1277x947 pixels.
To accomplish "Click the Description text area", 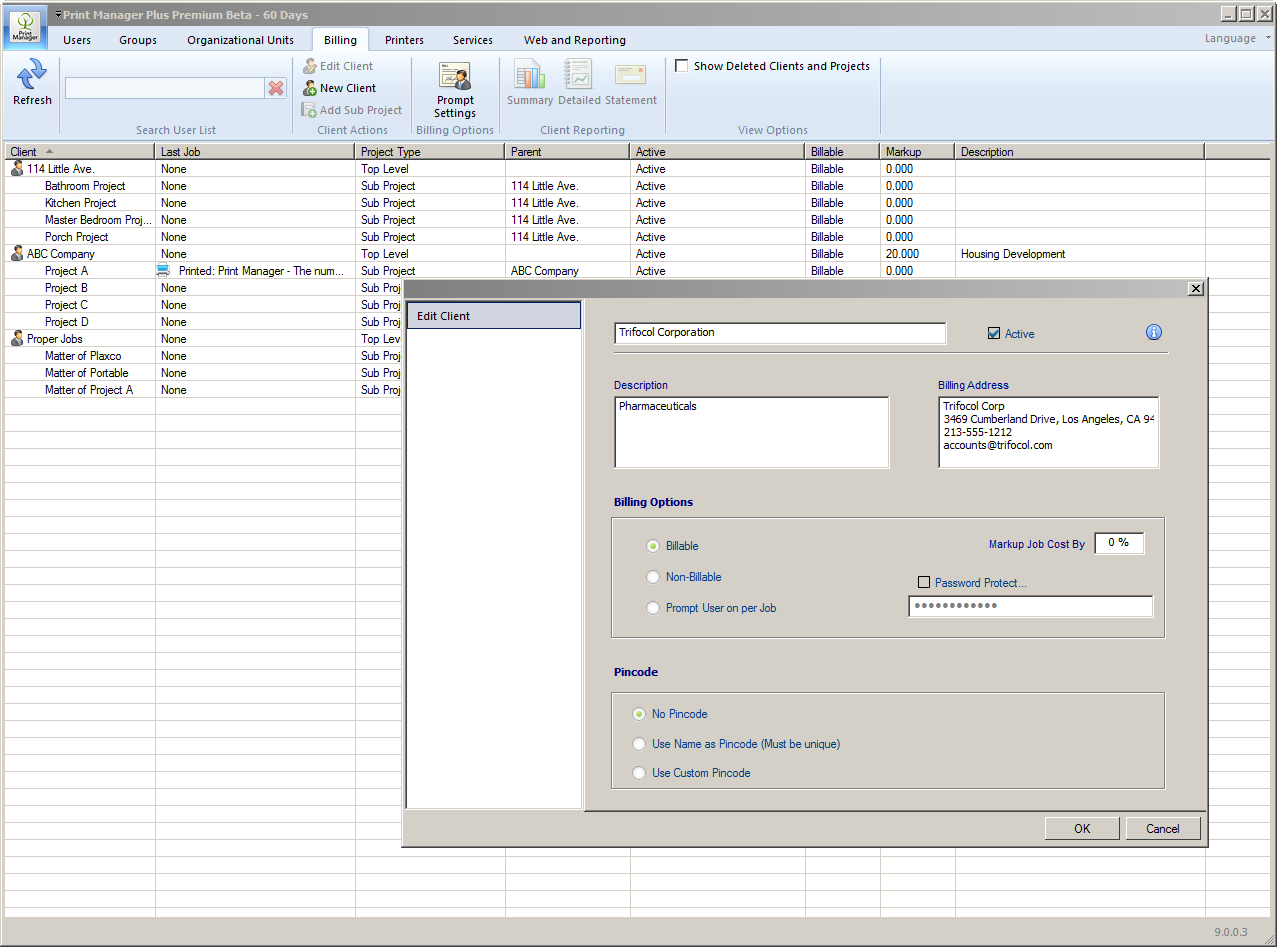I will pos(752,432).
